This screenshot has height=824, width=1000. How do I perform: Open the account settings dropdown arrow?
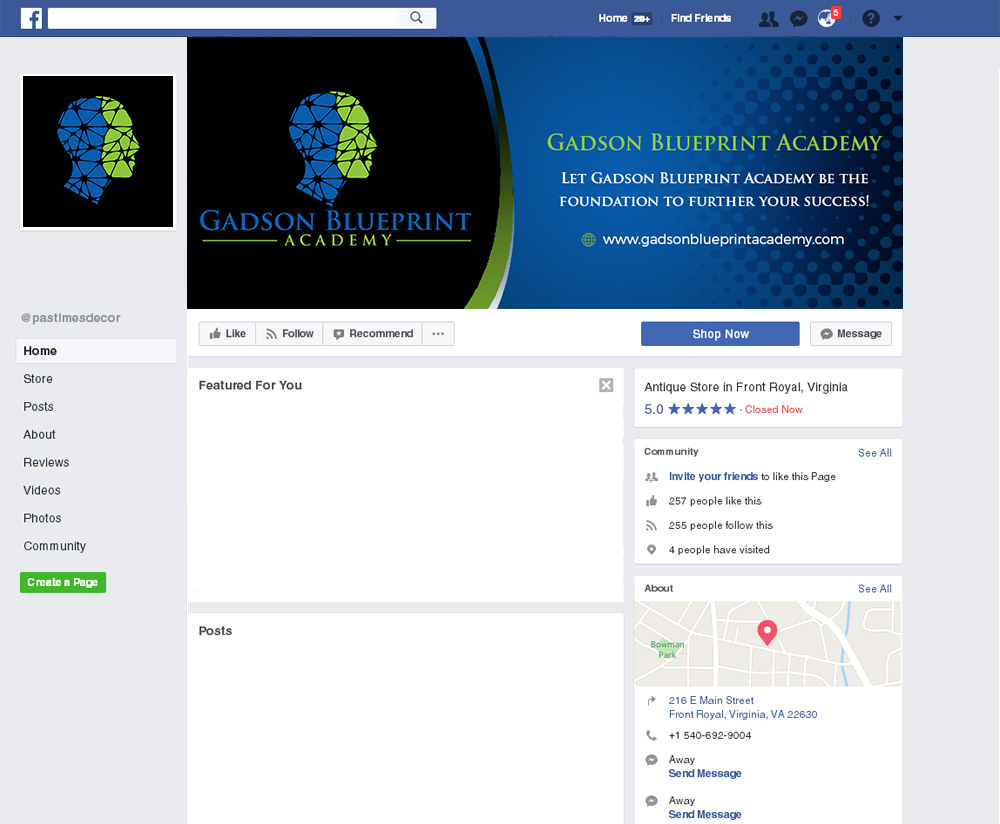[897, 18]
